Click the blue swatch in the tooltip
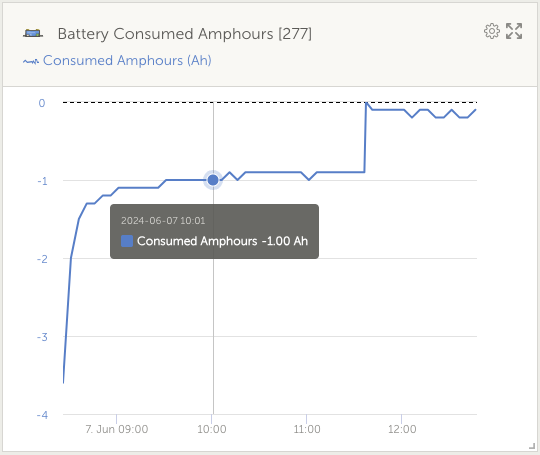The width and height of the screenshot is (540, 455). (127, 241)
